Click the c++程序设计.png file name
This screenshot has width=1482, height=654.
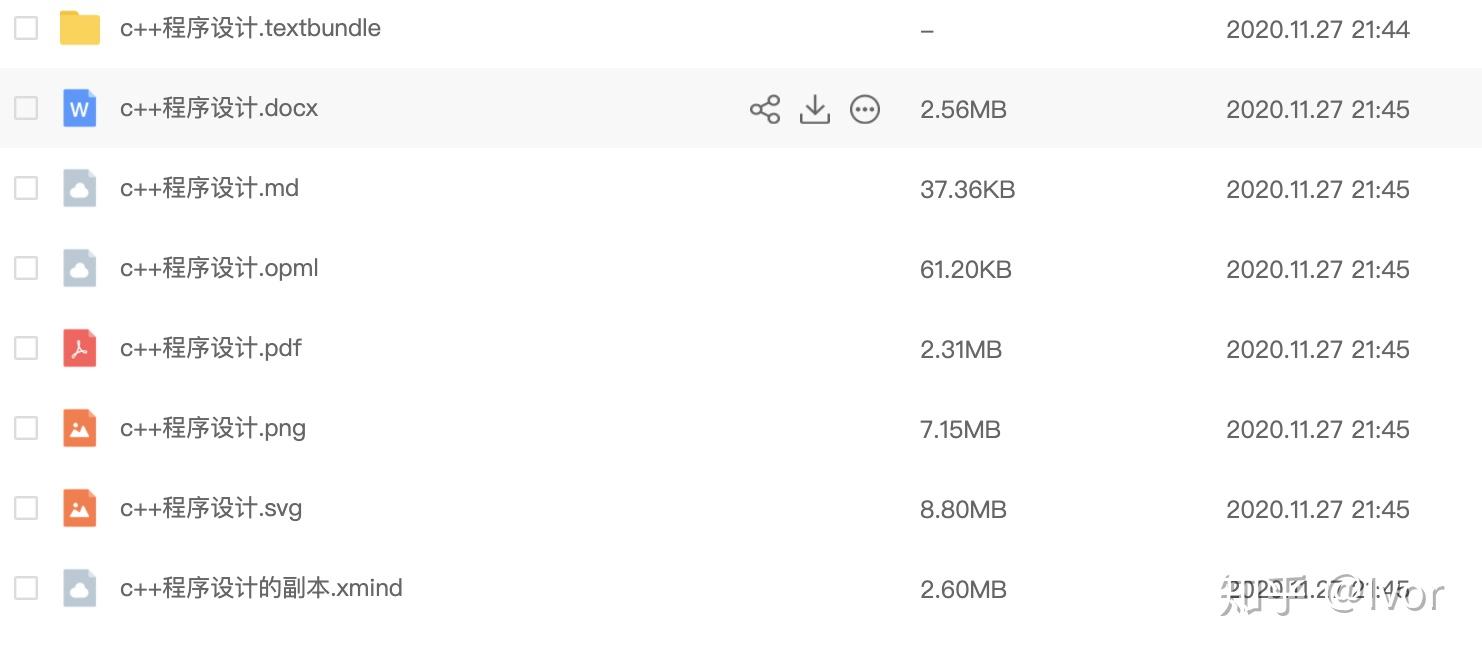click(213, 428)
